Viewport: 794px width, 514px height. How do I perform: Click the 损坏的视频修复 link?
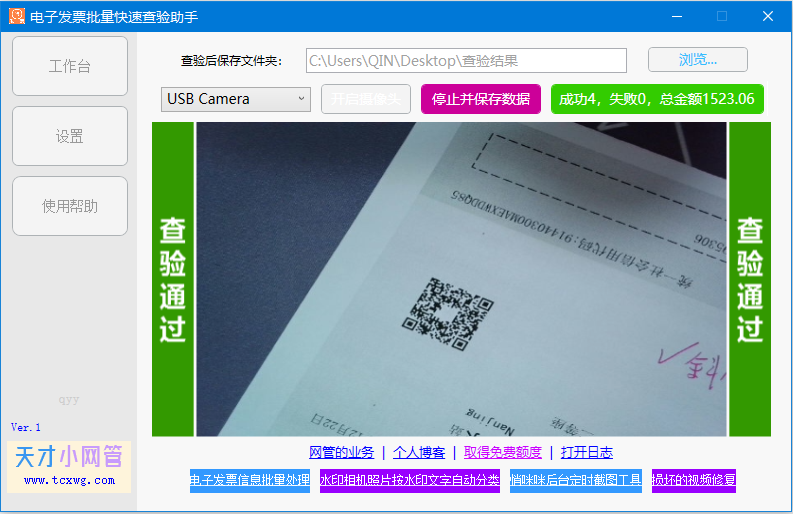pos(694,480)
